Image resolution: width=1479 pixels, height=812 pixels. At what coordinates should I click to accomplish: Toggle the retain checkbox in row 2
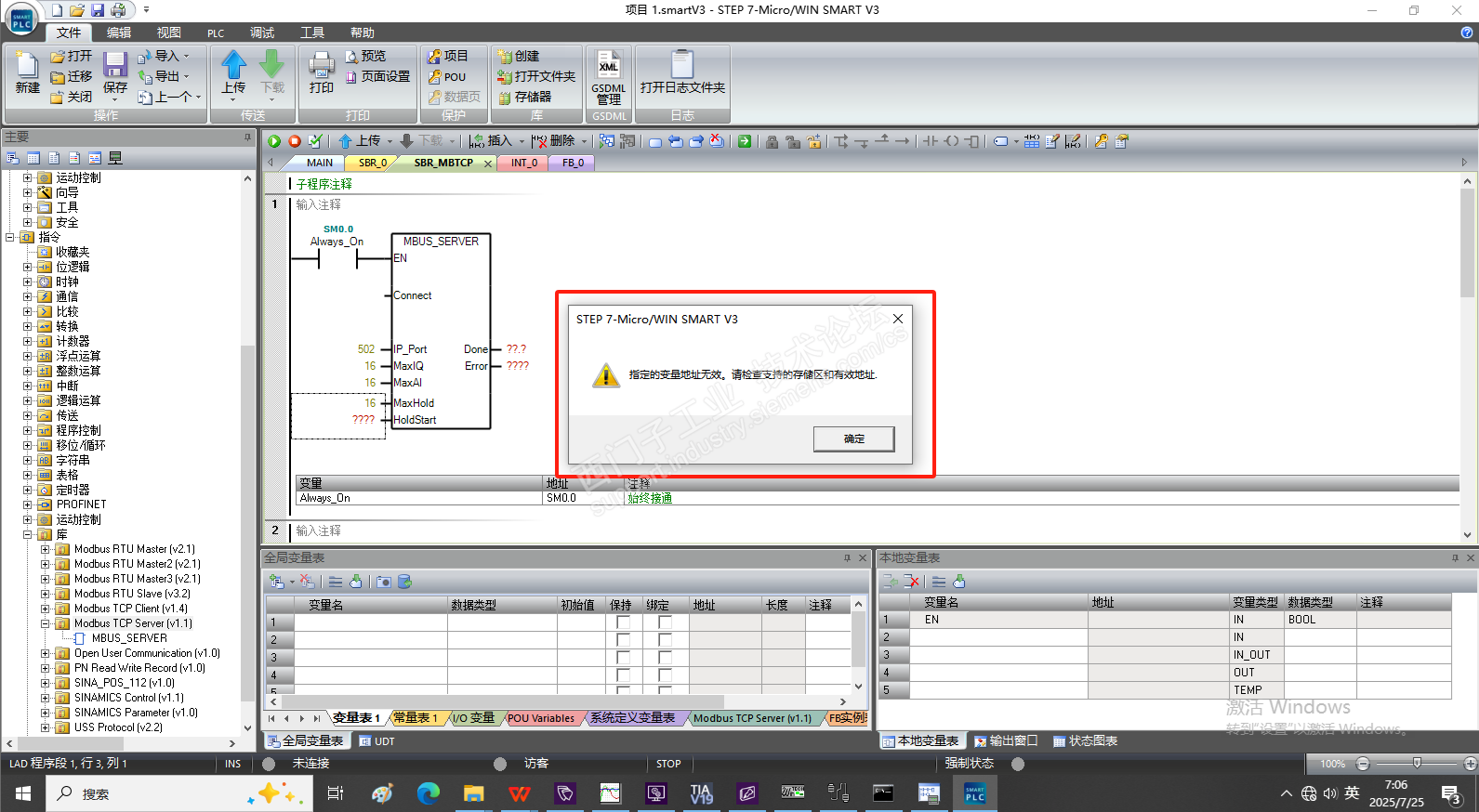pyautogui.click(x=623, y=640)
